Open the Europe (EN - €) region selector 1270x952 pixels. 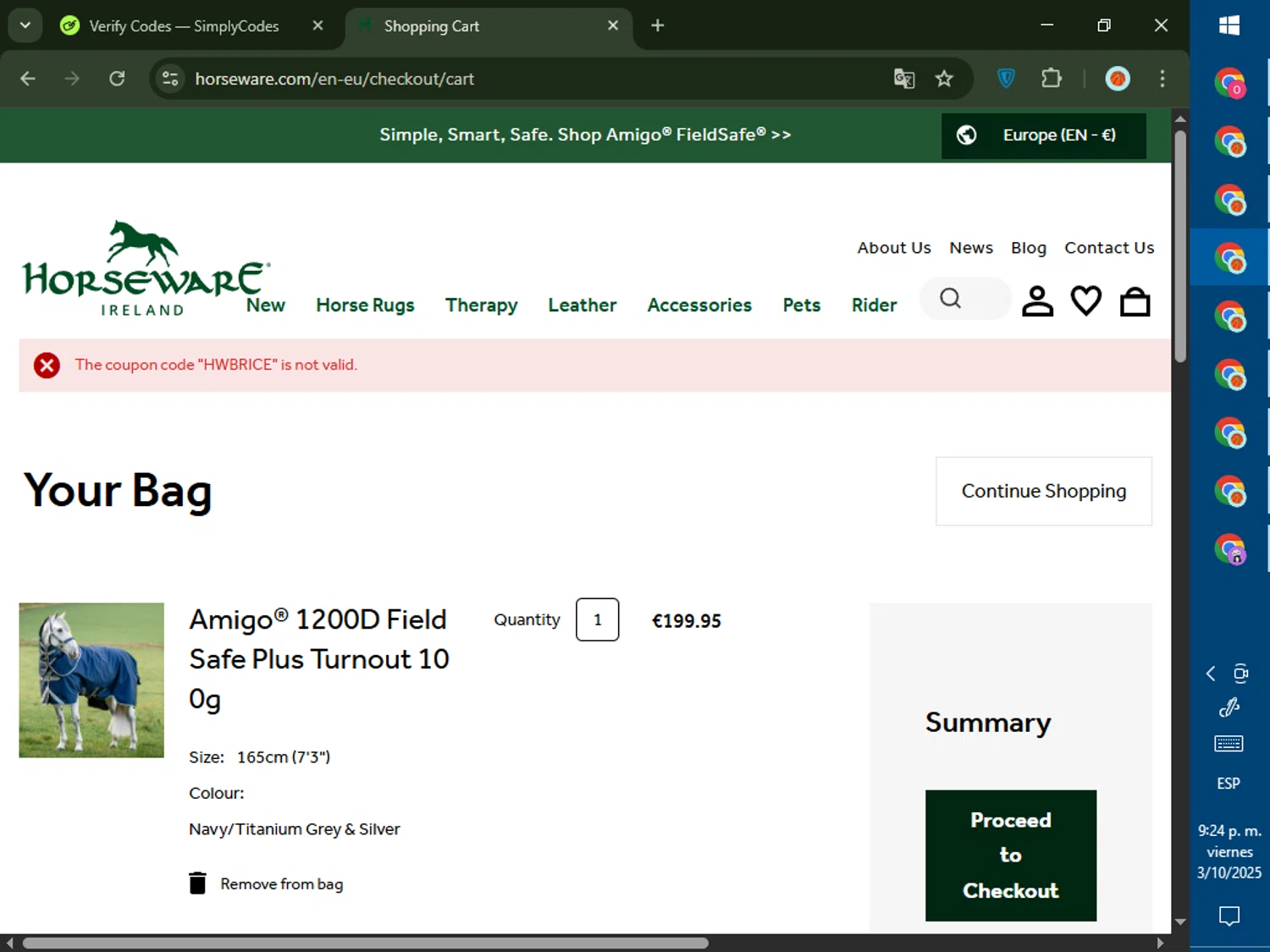(x=1044, y=135)
